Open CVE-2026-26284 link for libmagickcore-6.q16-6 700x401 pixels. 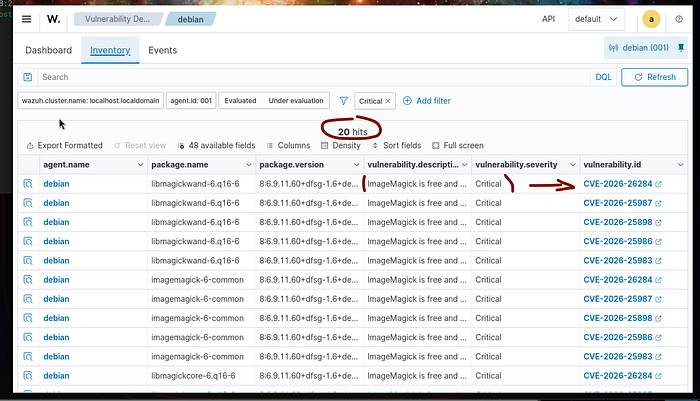click(618, 376)
